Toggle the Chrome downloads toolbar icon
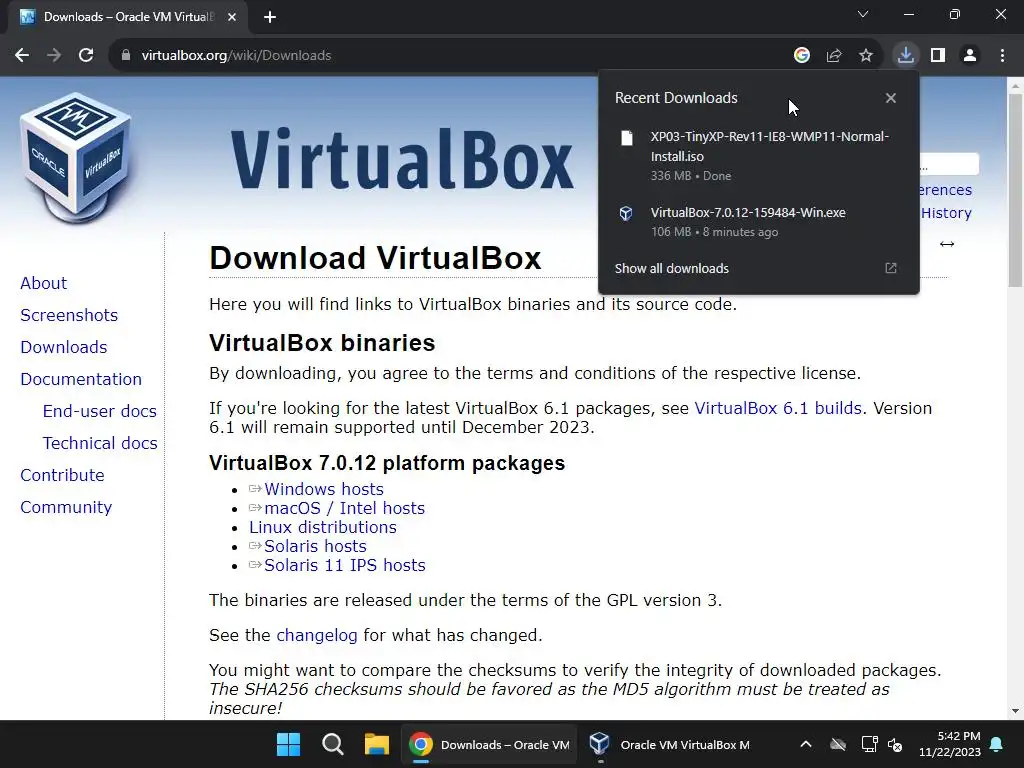 pyautogui.click(x=905, y=56)
